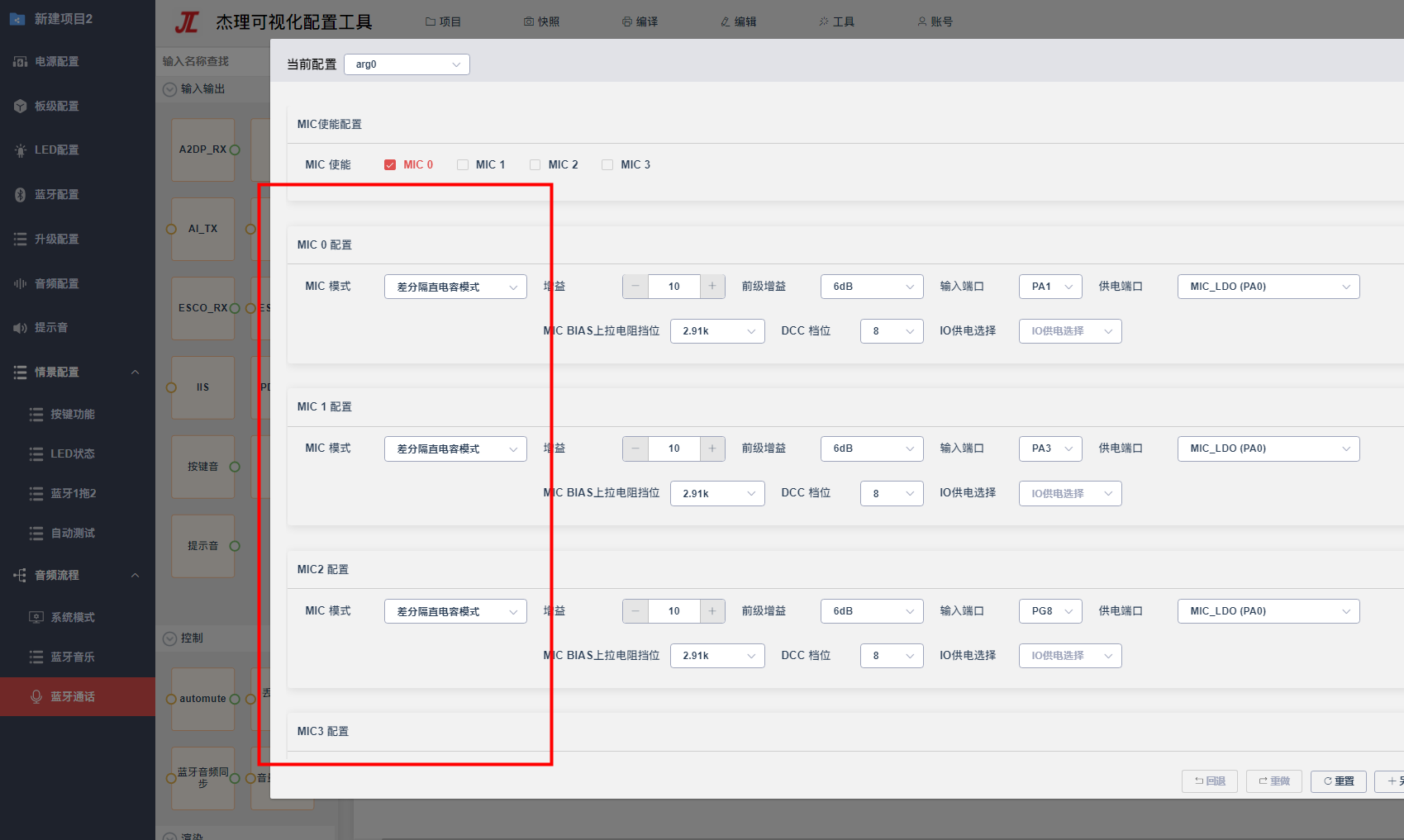The width and height of the screenshot is (1404, 840).
Task: Enable the MIC 1 checkbox
Action: point(463,165)
